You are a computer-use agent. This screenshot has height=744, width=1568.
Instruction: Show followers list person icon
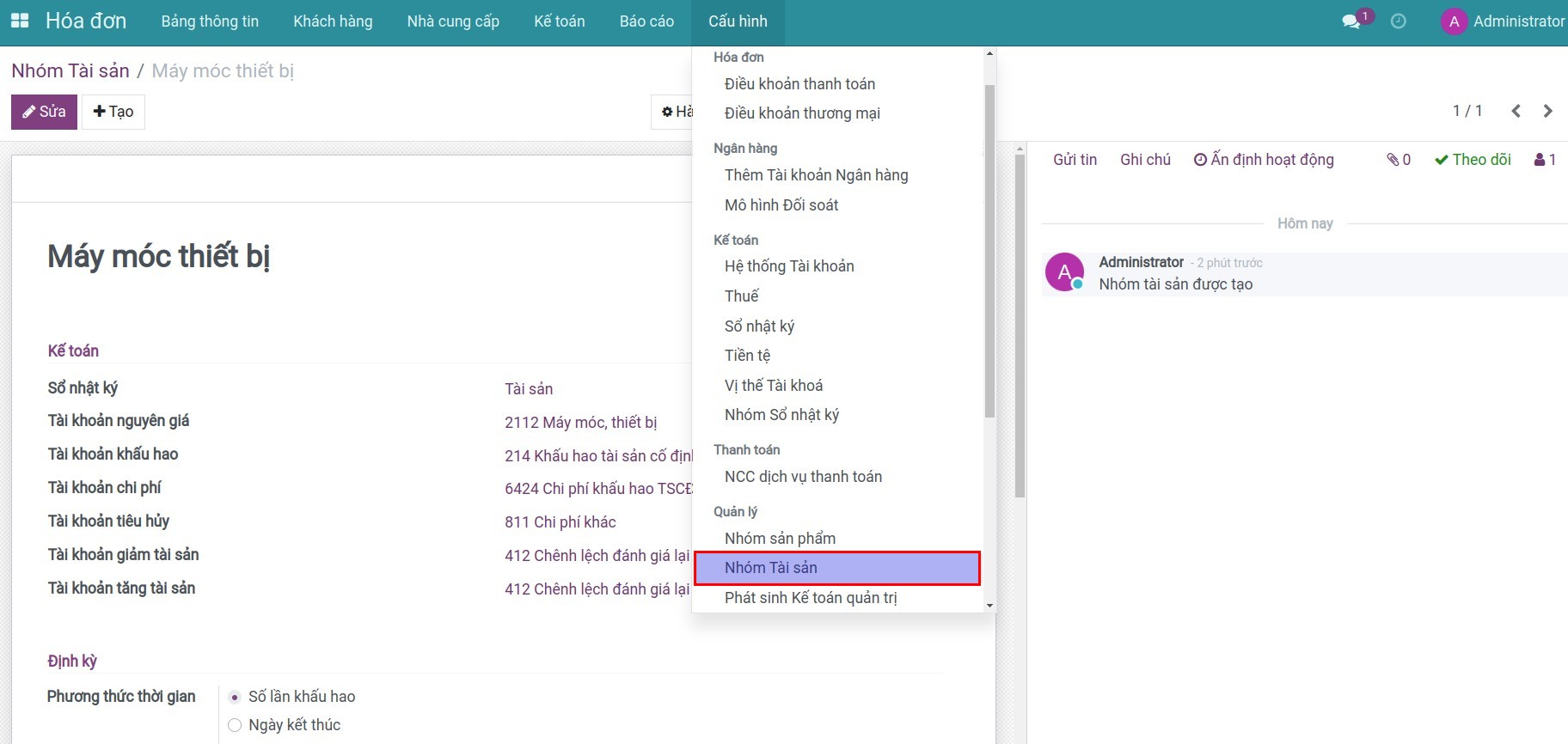(1545, 160)
